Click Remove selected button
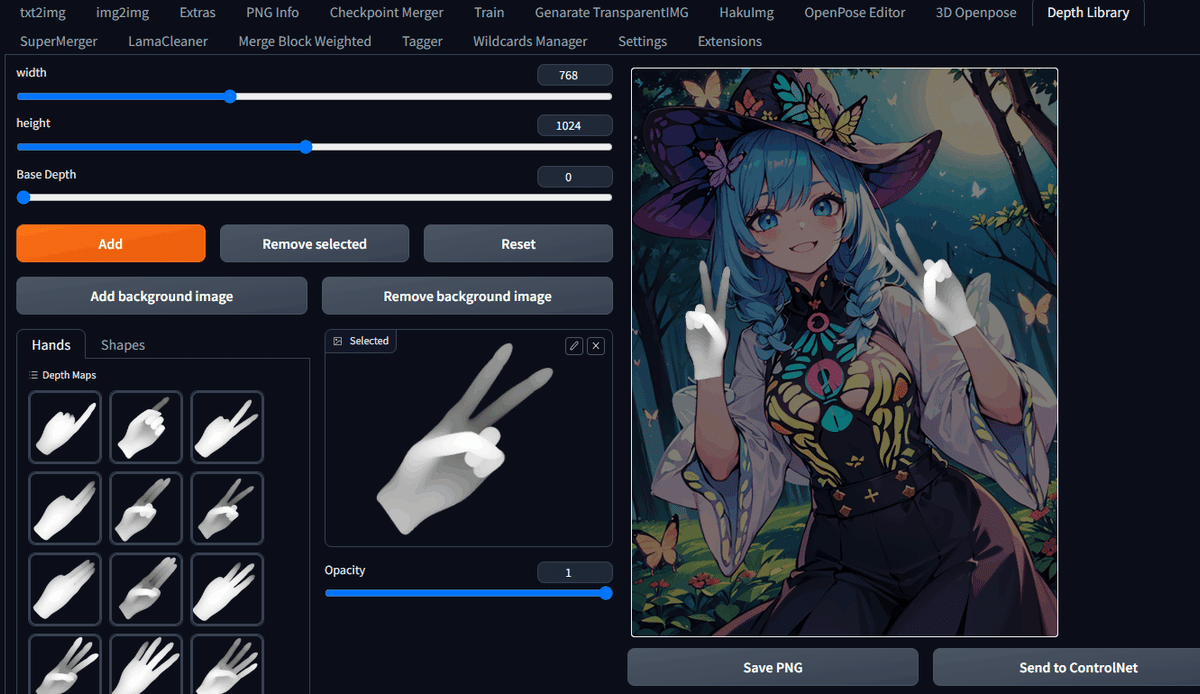This screenshot has height=694, width=1200. point(314,243)
